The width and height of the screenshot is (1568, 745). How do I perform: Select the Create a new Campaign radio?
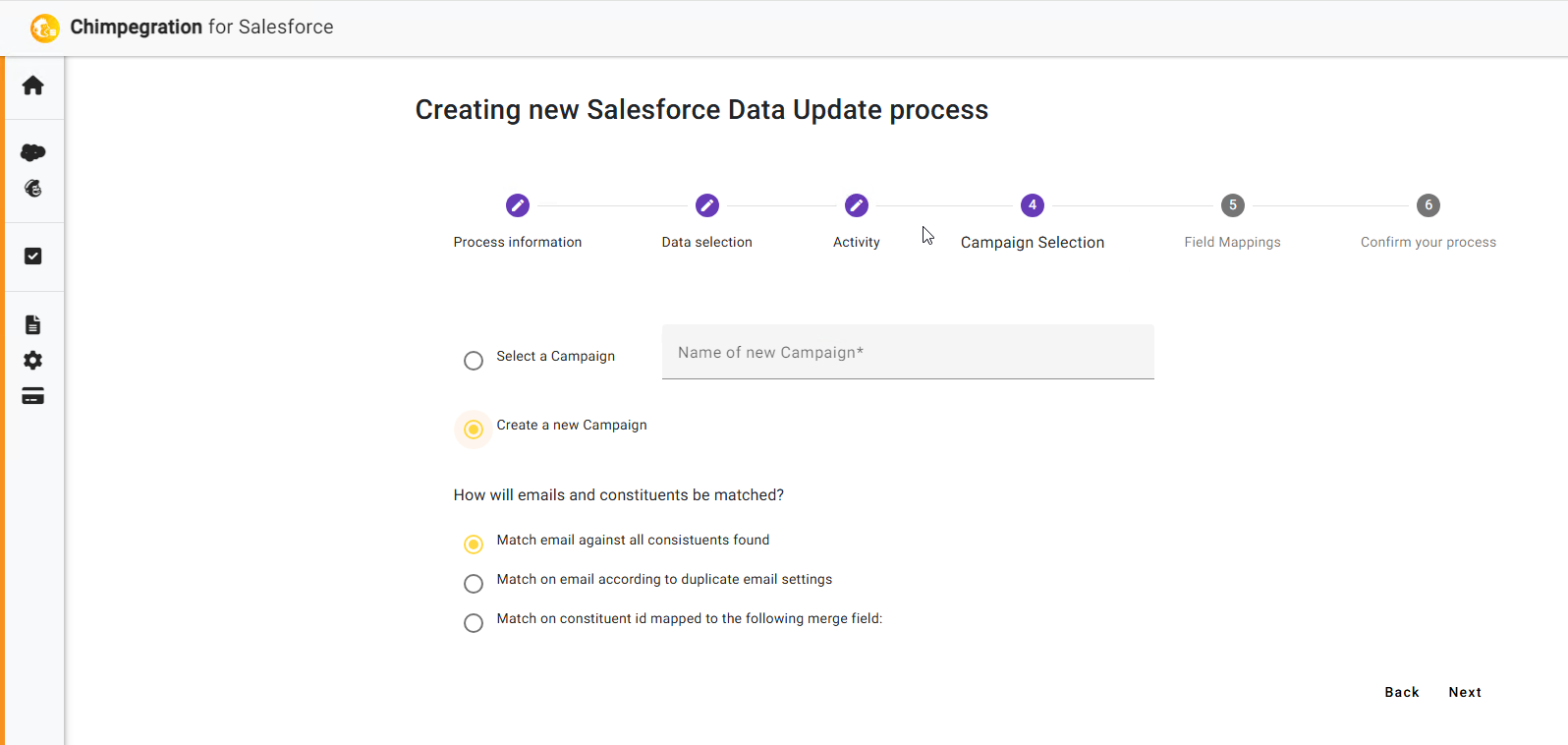tap(474, 430)
